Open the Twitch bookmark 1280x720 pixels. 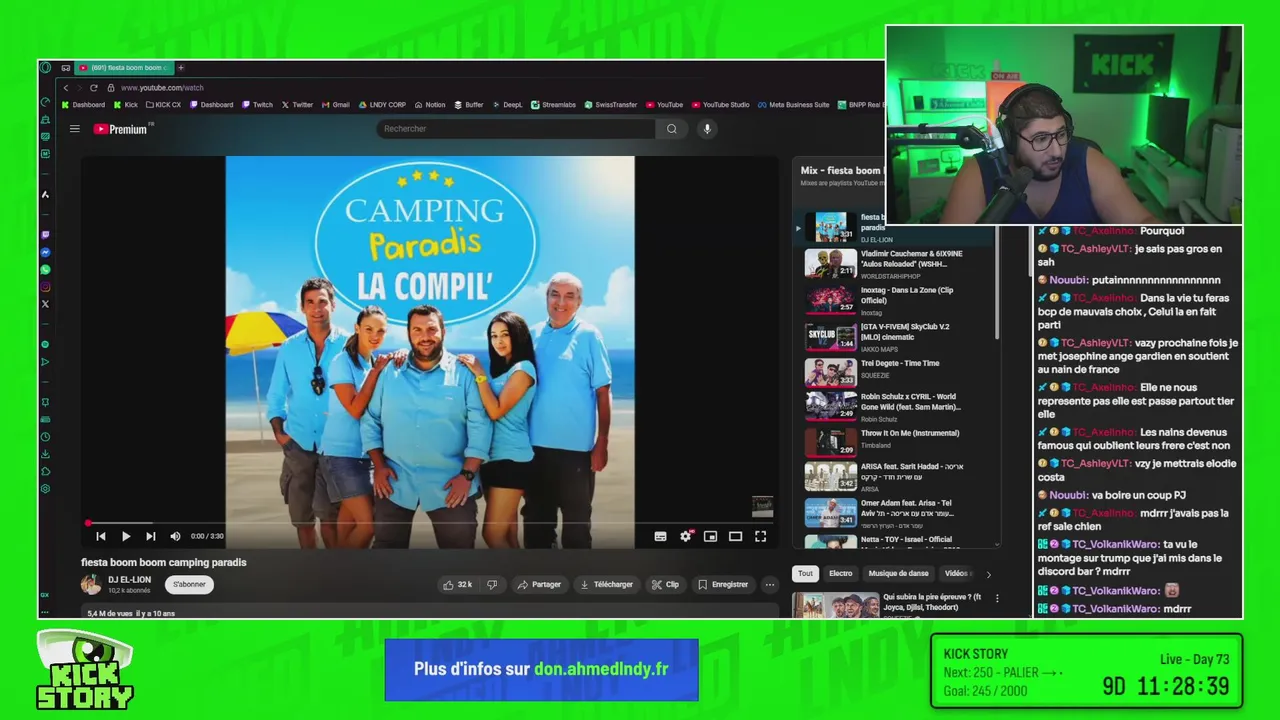pos(257,105)
